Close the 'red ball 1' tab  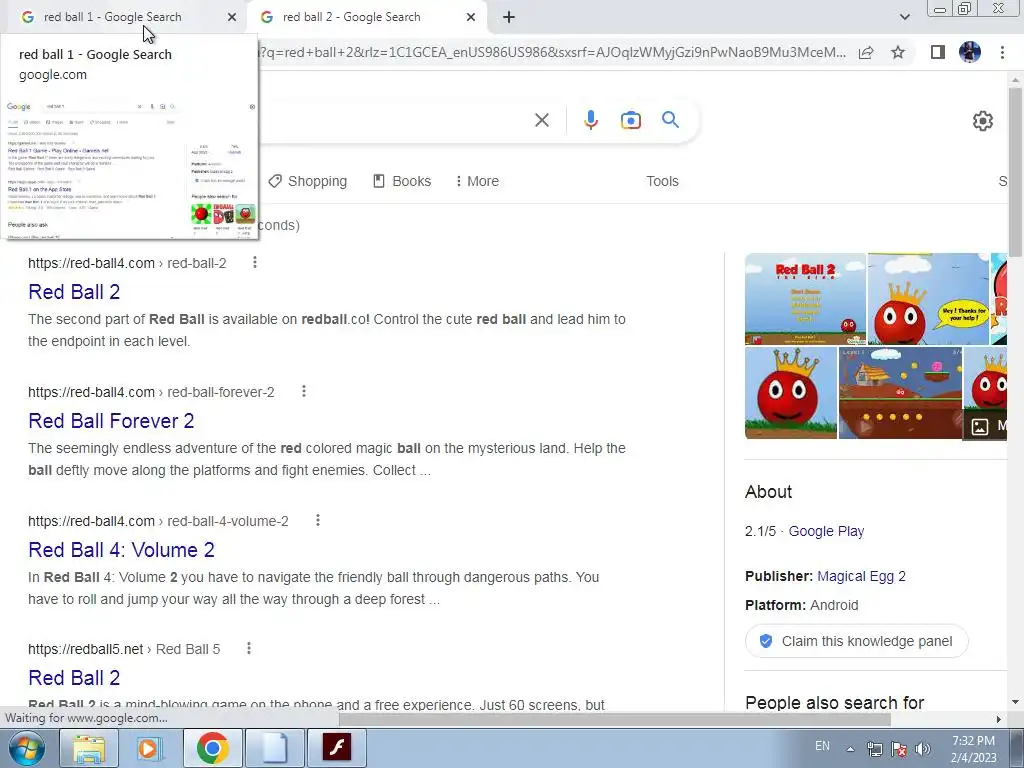click(x=232, y=17)
